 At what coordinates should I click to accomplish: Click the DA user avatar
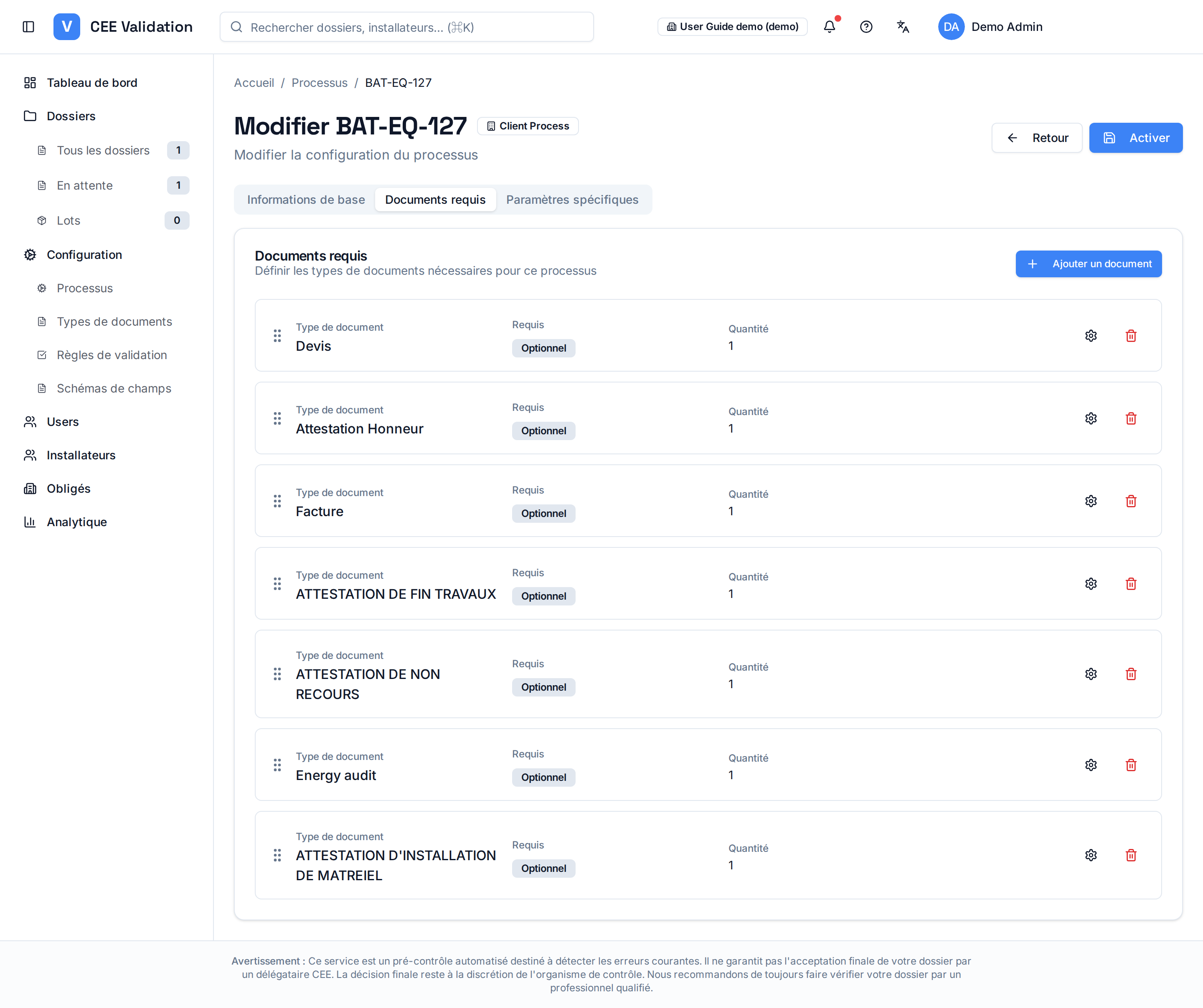(951, 27)
